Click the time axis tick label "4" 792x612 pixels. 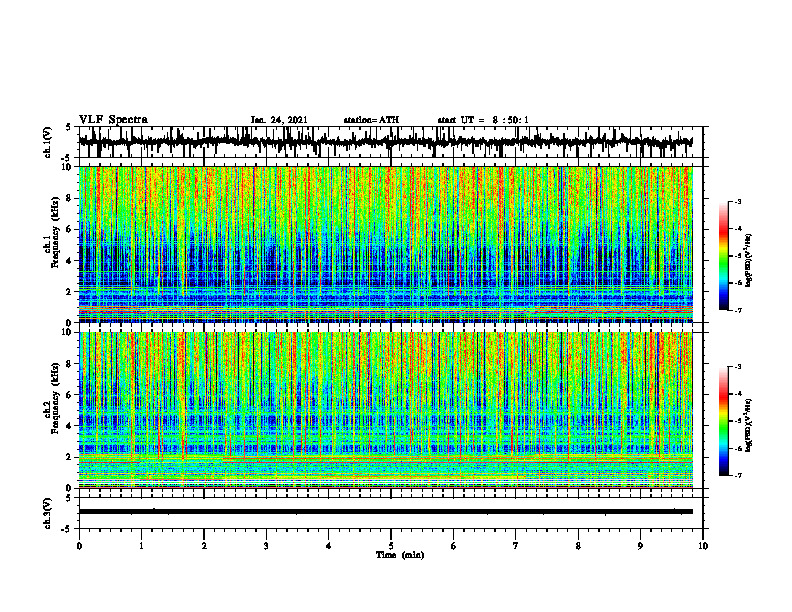(329, 546)
